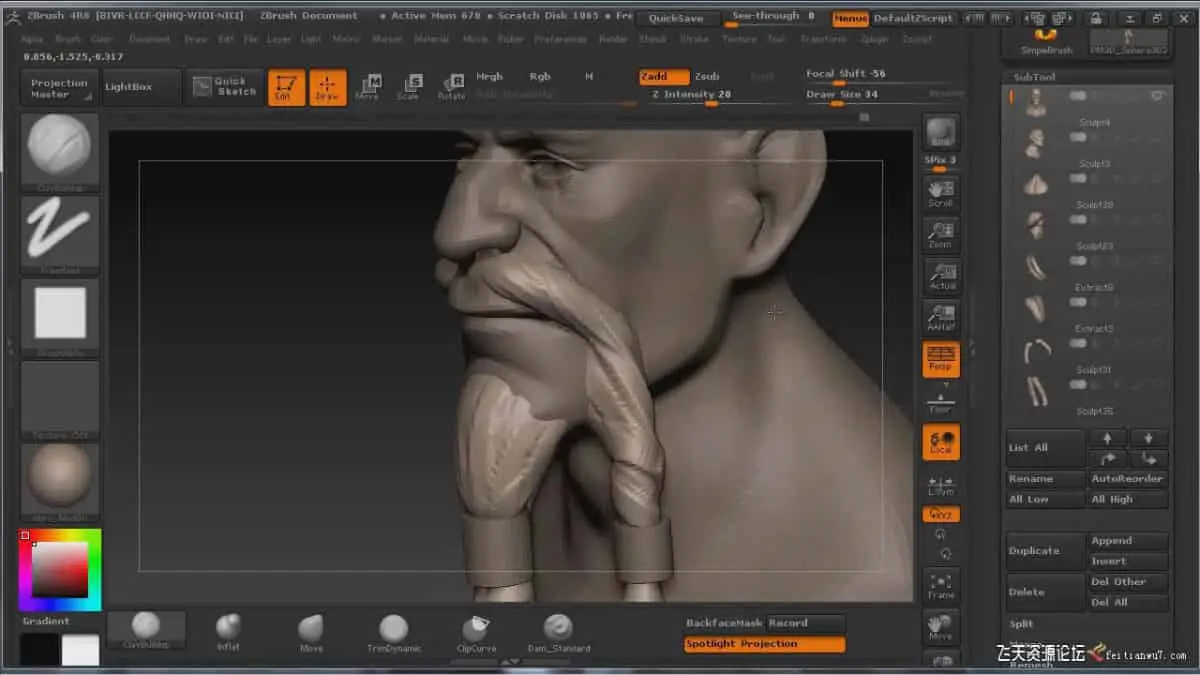
Task: Expand the Split section
Action: click(1022, 624)
